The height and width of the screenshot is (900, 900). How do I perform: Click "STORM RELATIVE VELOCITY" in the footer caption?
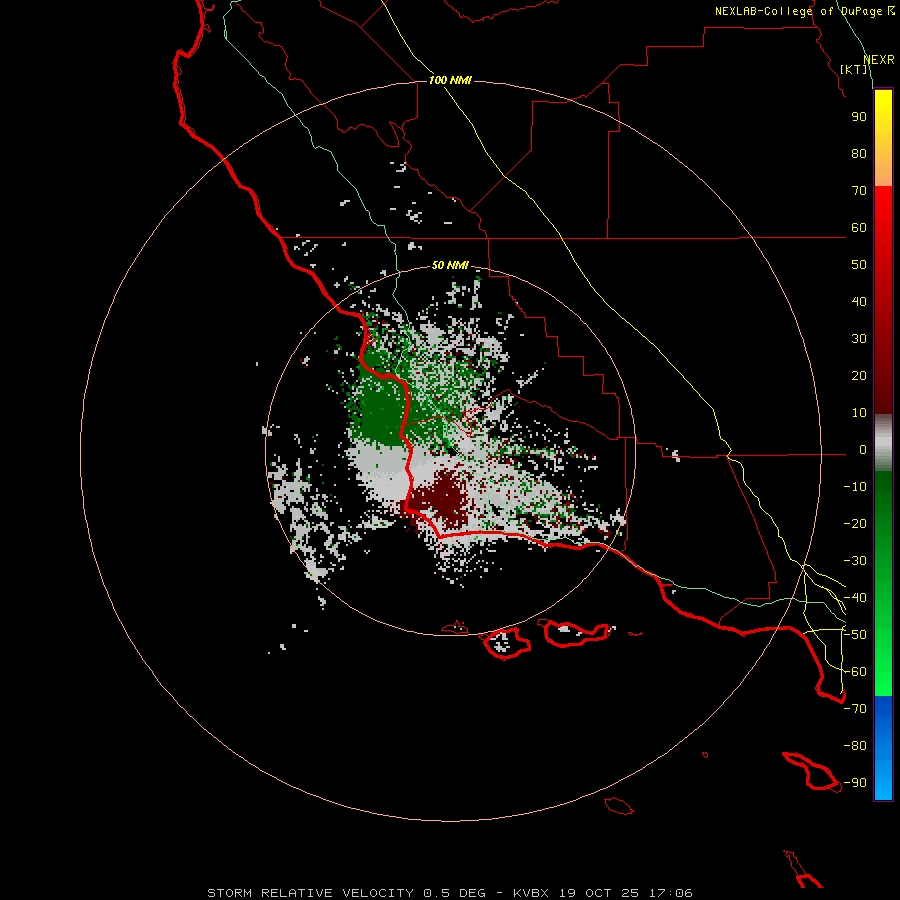click(310, 893)
